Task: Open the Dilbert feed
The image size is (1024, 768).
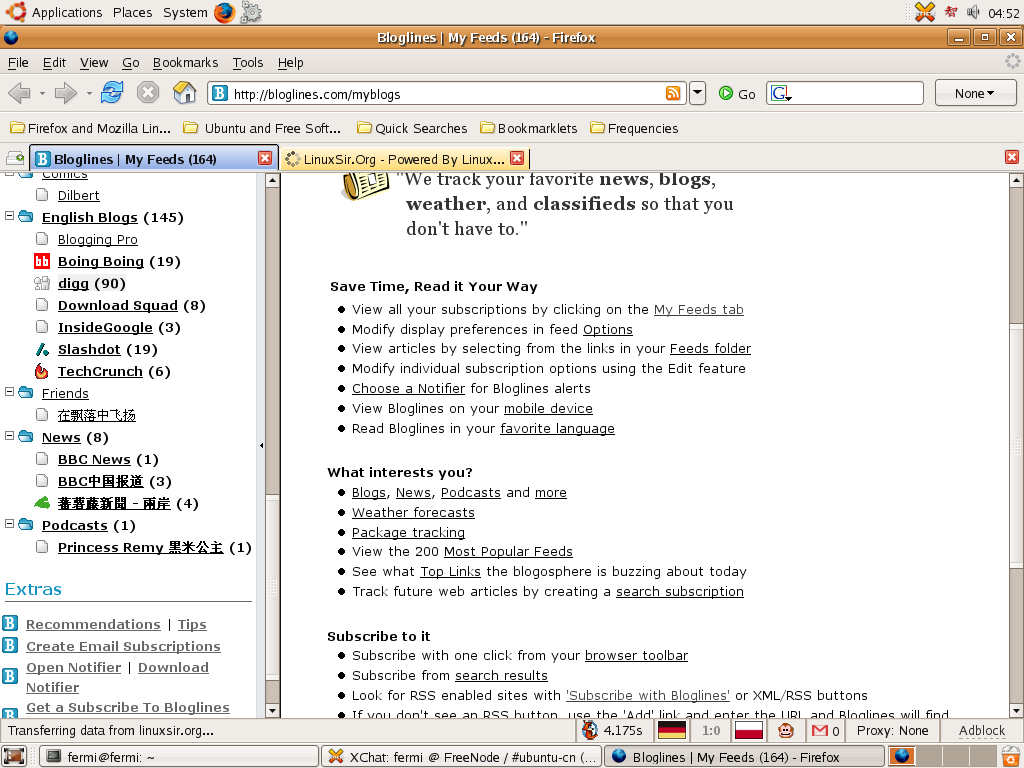Action: point(78,195)
